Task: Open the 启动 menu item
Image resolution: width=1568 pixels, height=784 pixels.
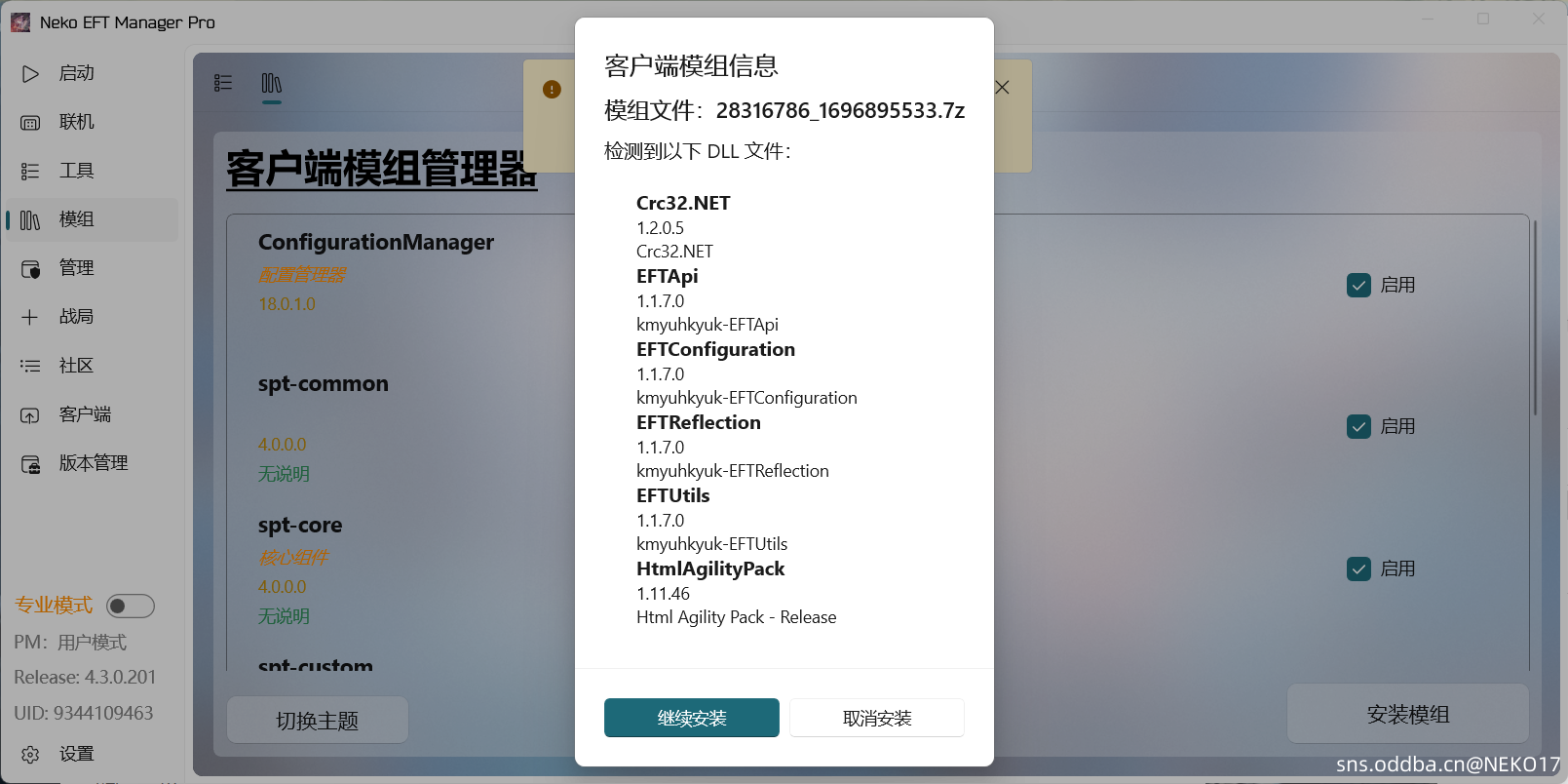Action: point(93,73)
